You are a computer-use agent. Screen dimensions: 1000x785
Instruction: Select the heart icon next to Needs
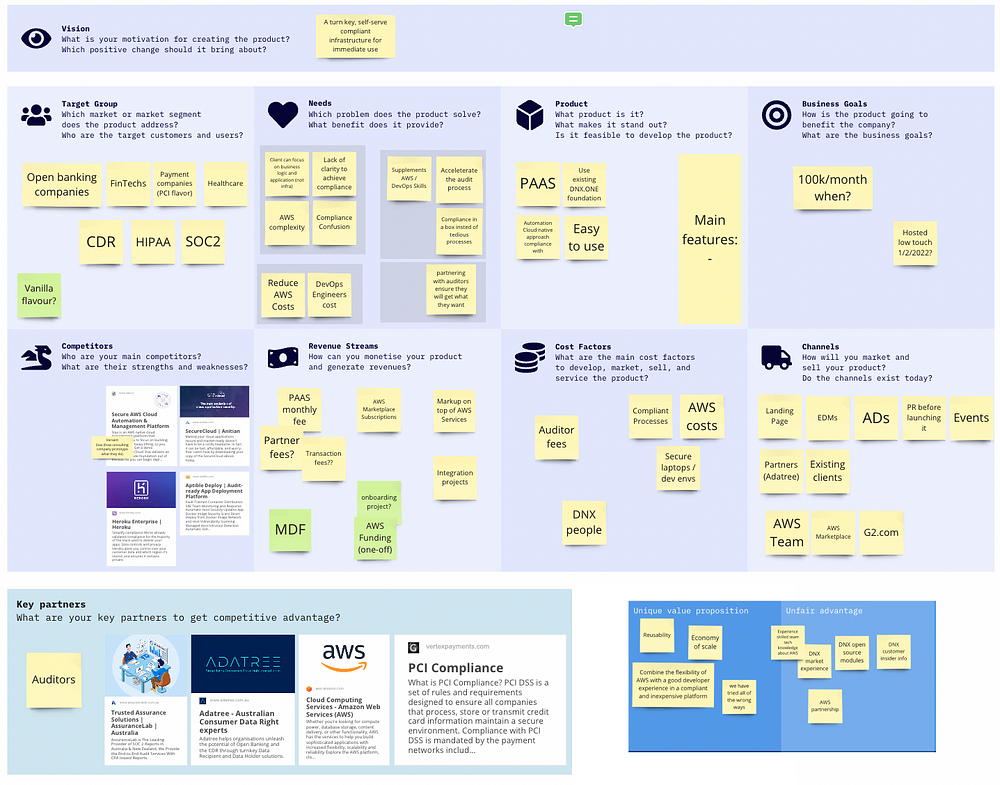[283, 115]
